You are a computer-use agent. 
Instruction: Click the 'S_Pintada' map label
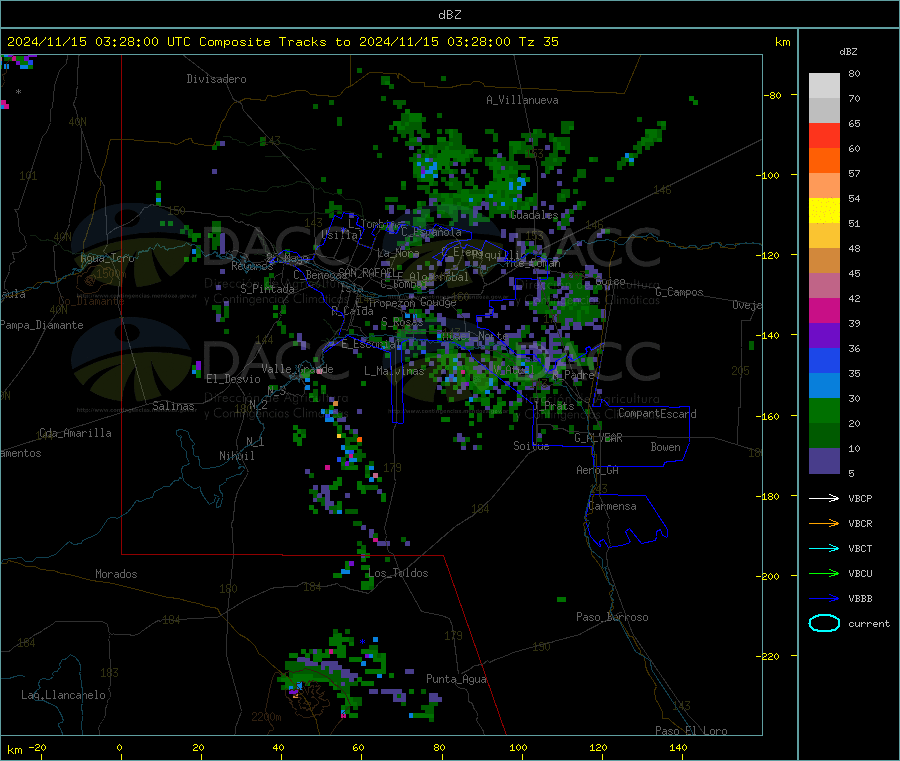267,289
